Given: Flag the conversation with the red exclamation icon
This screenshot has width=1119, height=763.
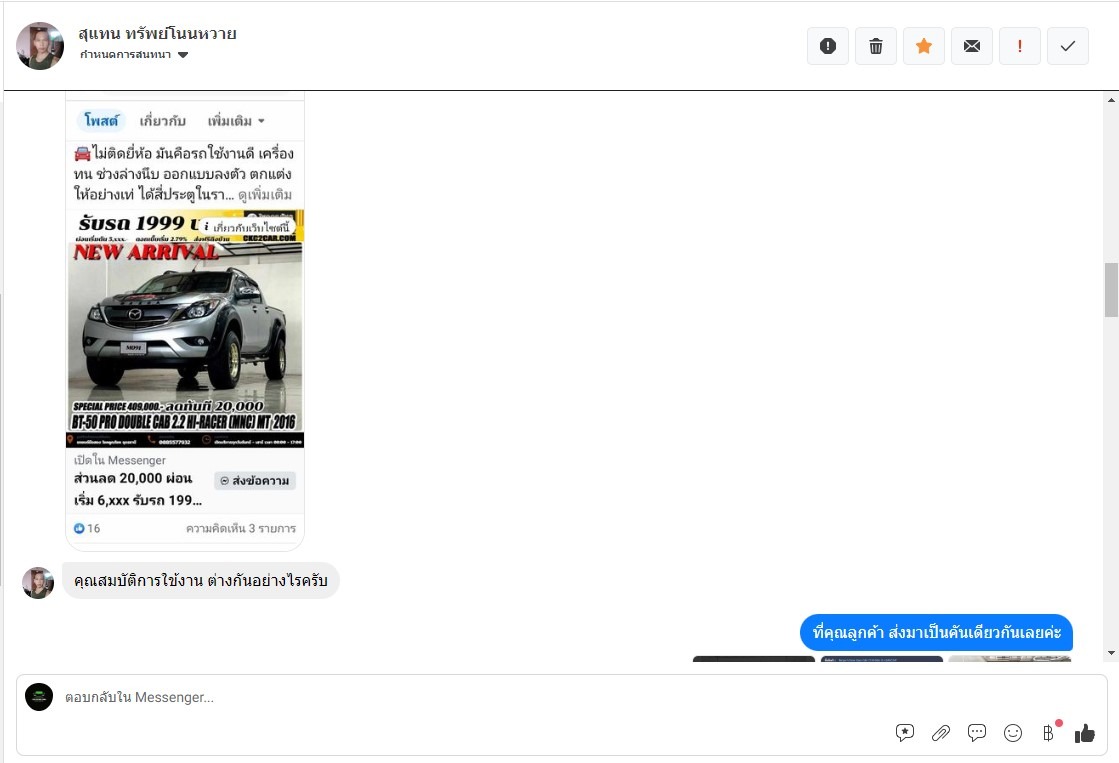Looking at the screenshot, I should (x=1019, y=46).
